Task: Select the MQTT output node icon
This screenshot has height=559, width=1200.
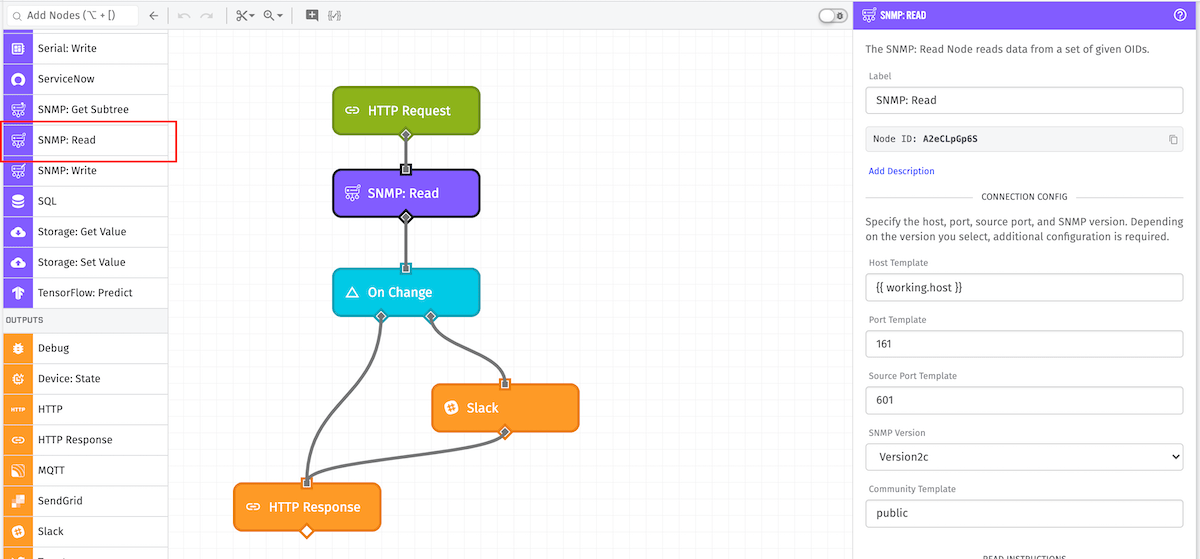Action: 17,470
